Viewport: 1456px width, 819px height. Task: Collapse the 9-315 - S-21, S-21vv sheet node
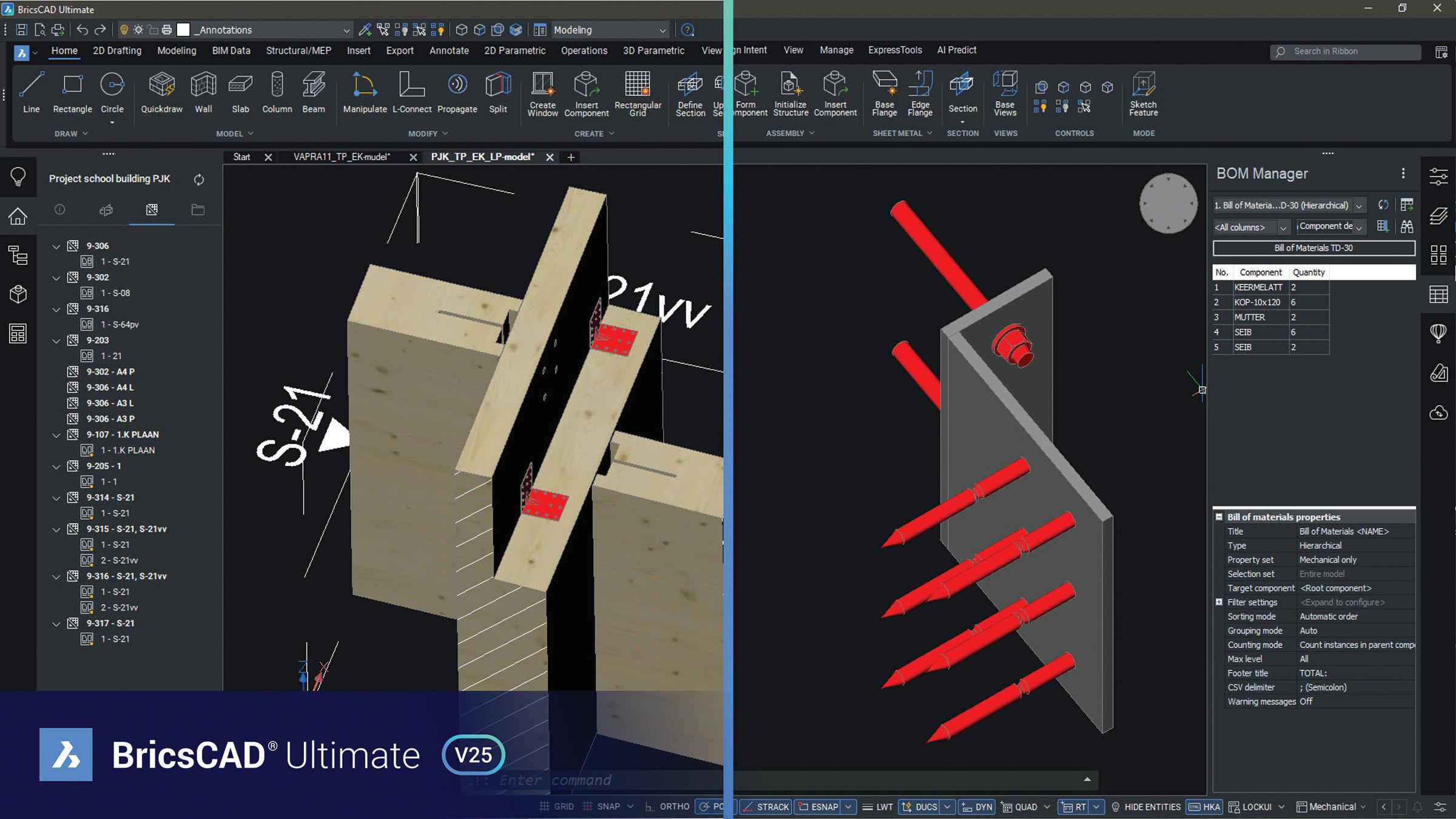56,529
